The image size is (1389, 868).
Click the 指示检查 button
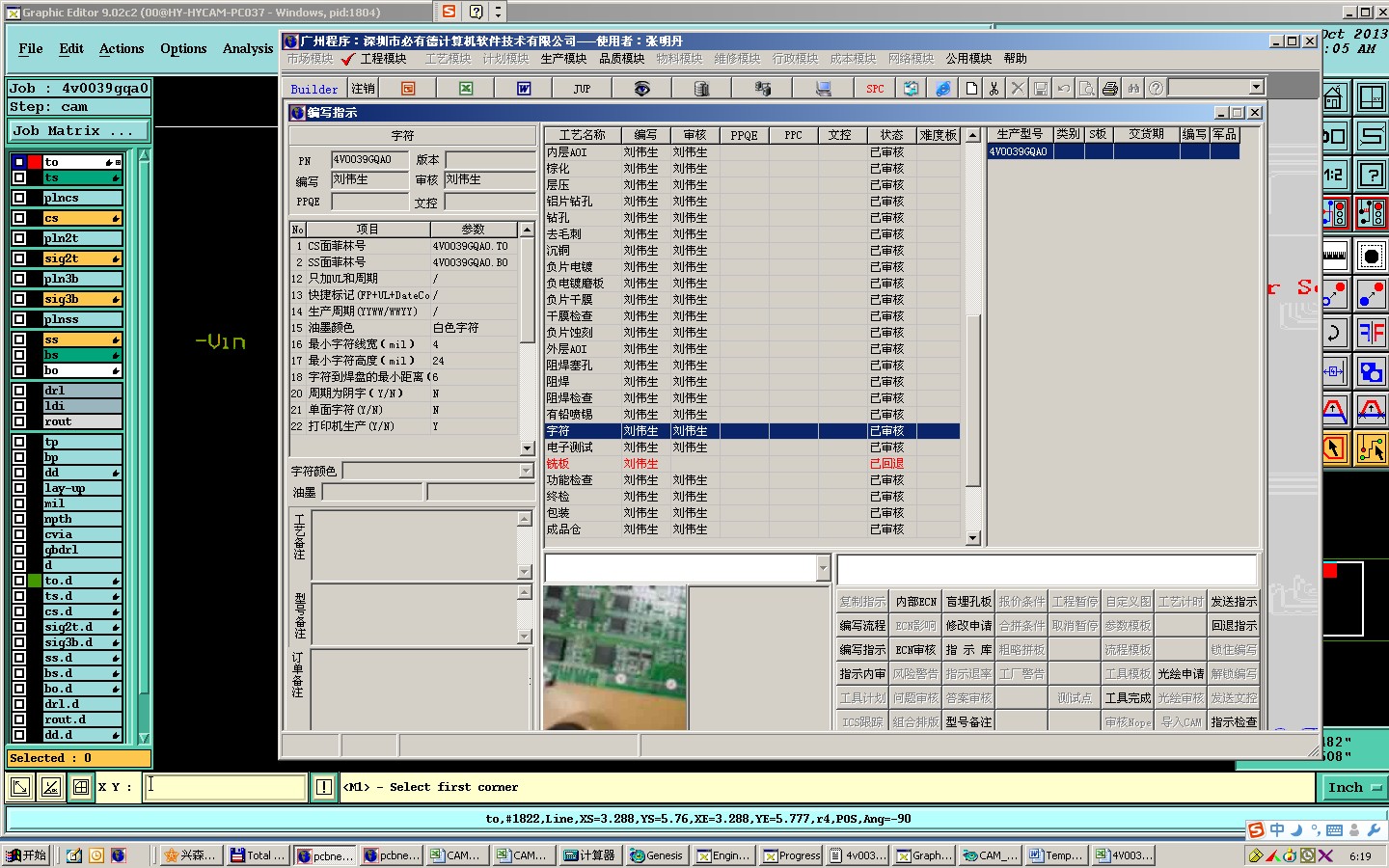click(x=1234, y=721)
